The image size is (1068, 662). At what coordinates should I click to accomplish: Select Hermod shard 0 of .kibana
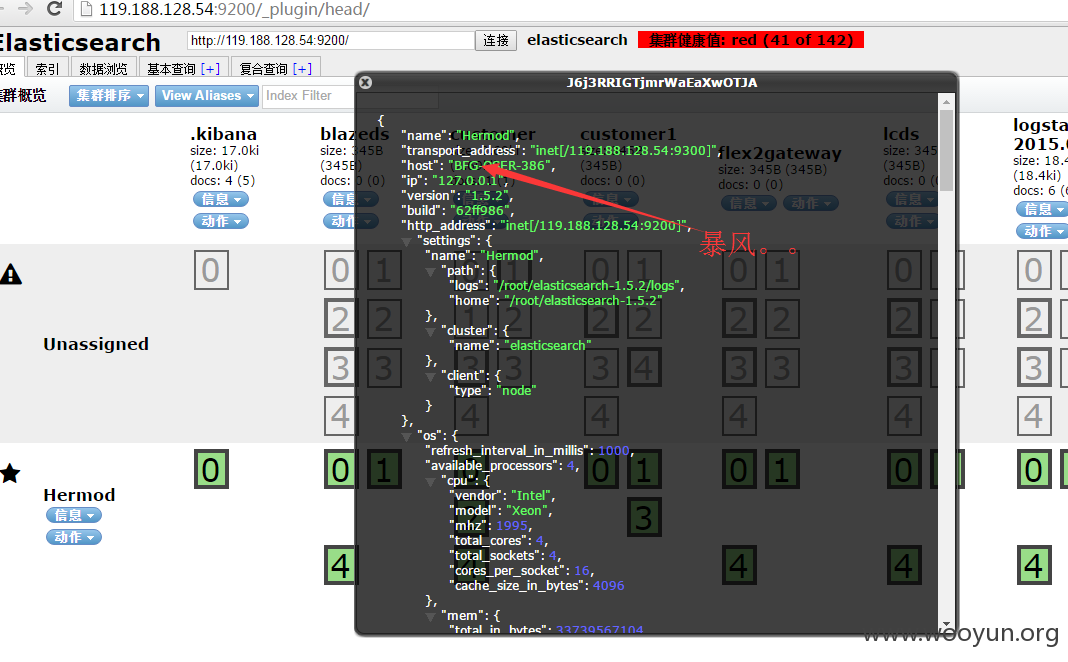(211, 469)
